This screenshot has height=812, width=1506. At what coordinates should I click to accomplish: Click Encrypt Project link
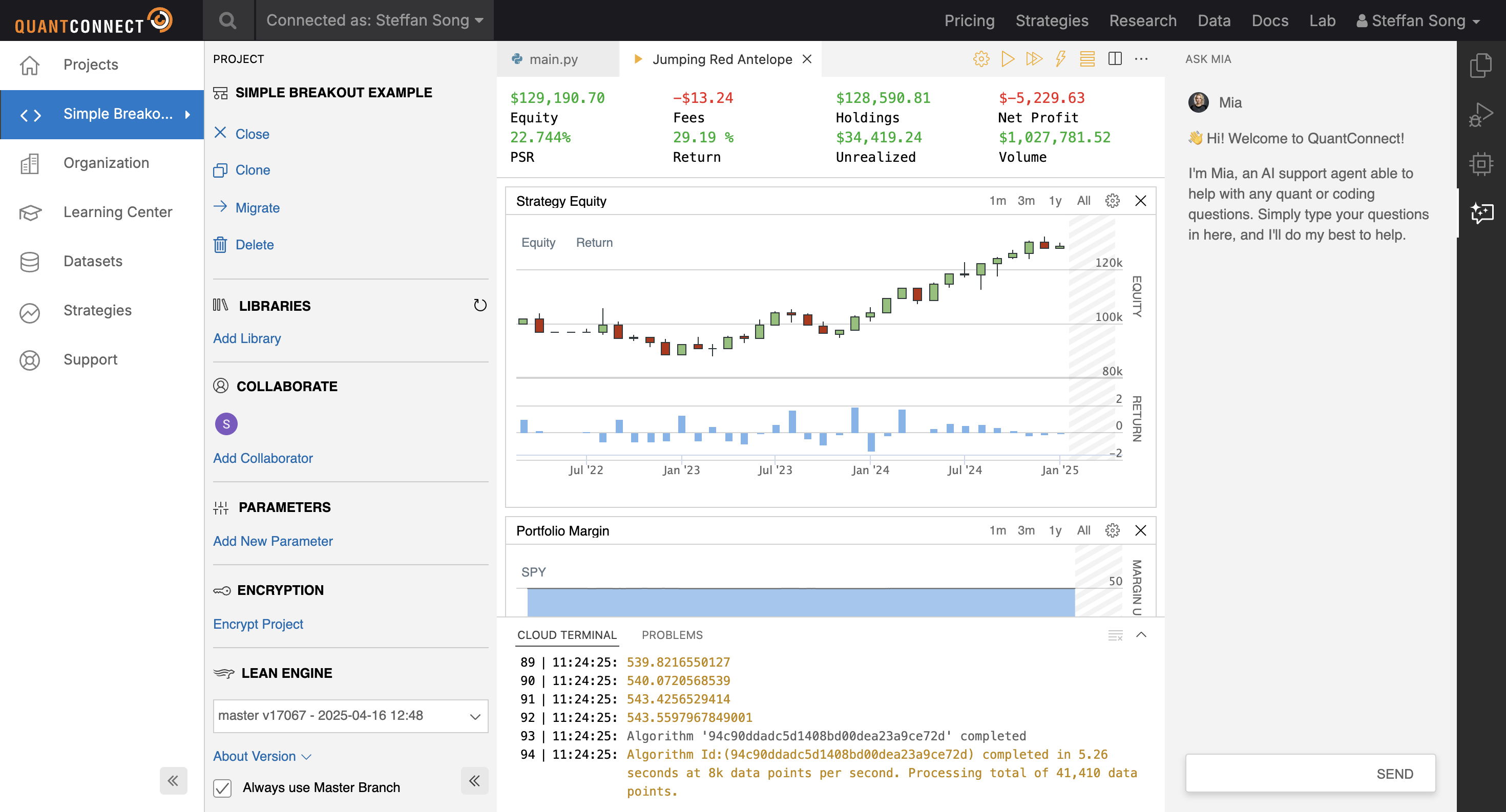[x=258, y=625]
